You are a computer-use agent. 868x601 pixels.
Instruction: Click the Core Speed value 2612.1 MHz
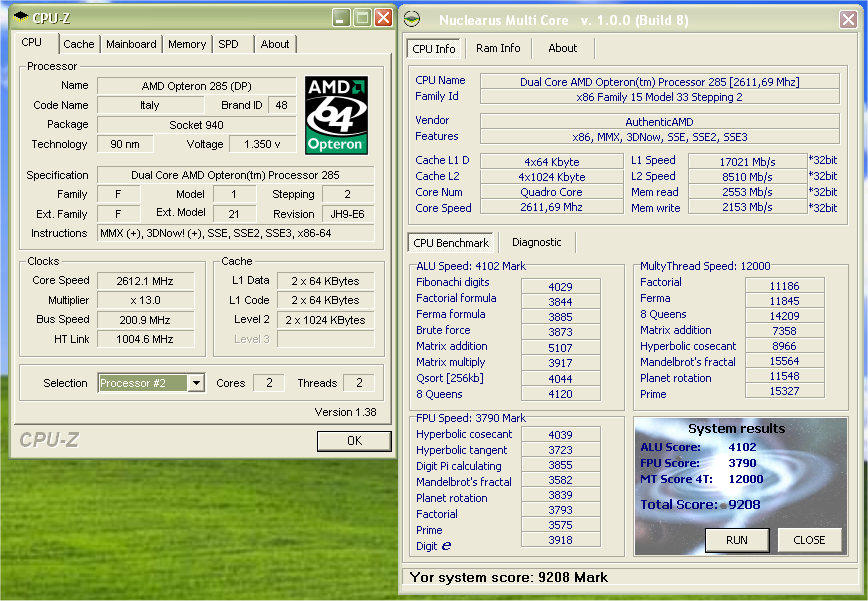coord(145,281)
